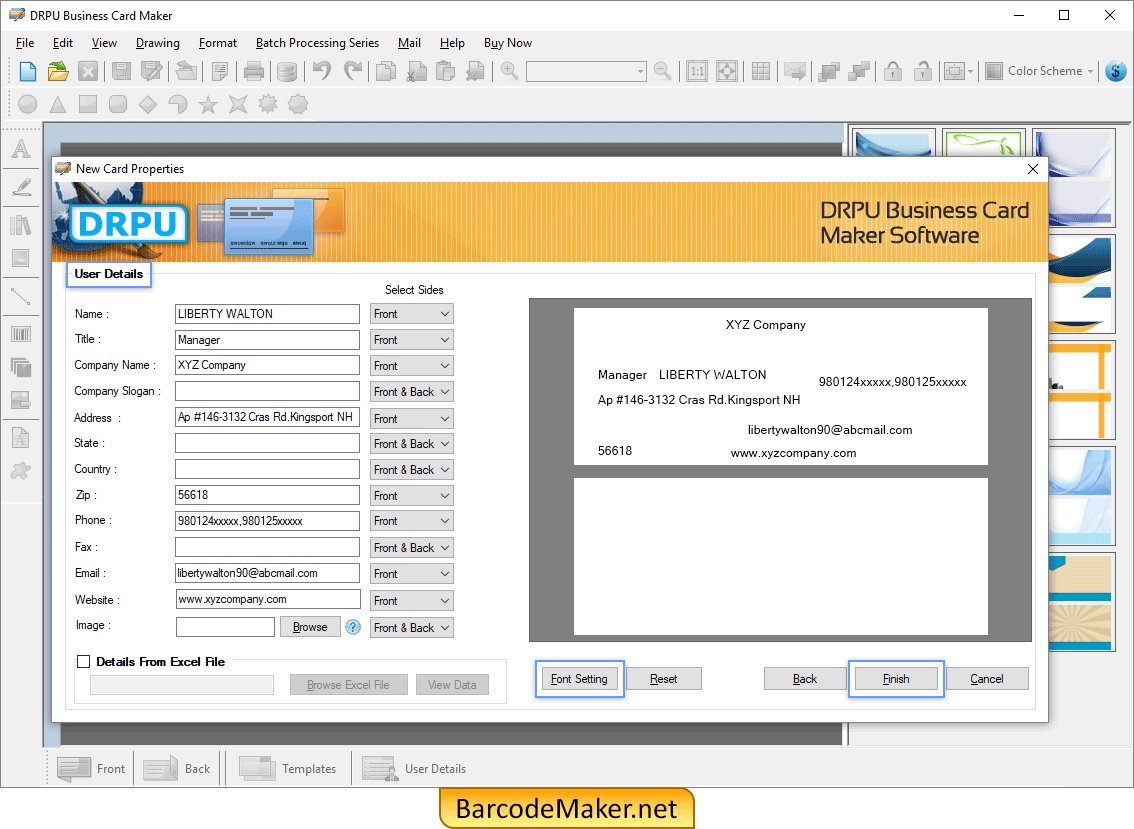
Task: Click the Finish button
Action: 896,679
